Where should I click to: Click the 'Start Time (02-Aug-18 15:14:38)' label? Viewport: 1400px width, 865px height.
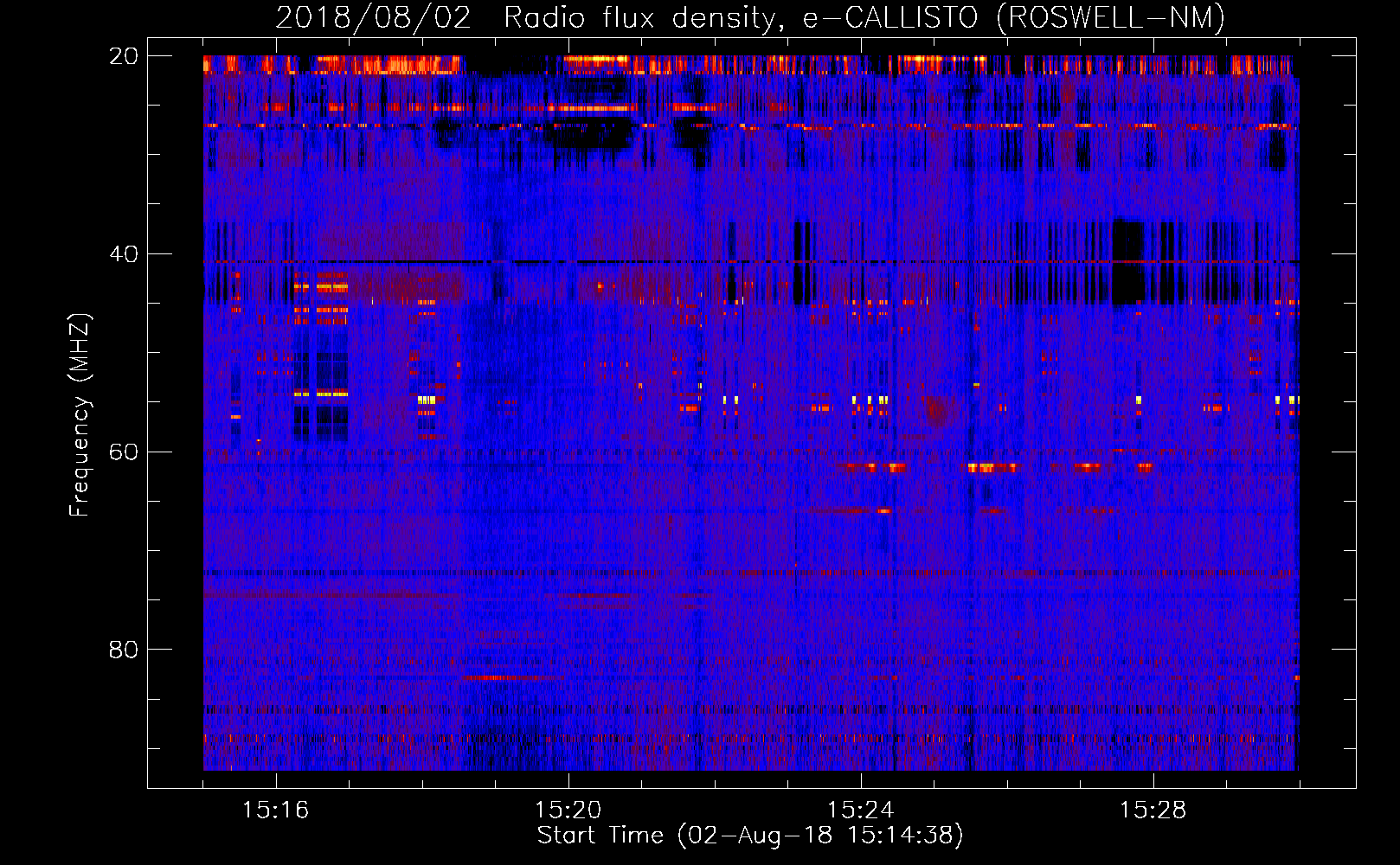[x=750, y=836]
